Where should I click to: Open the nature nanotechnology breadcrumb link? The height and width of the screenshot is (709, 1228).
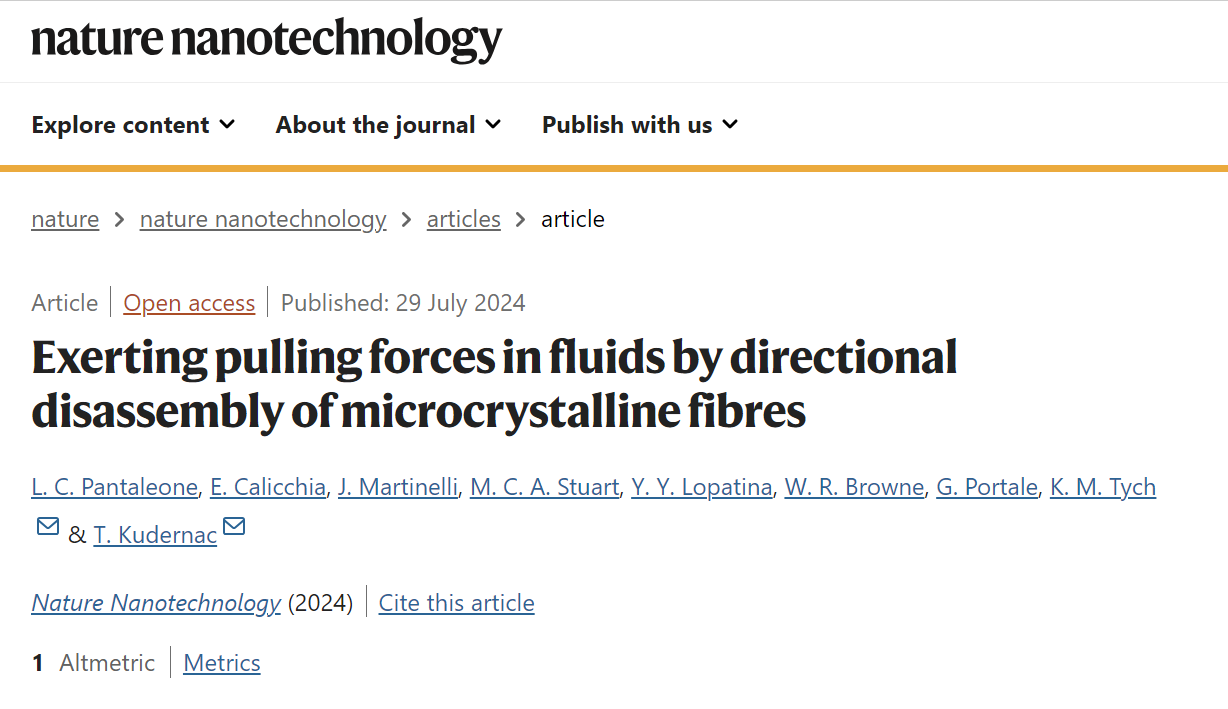[x=263, y=219]
